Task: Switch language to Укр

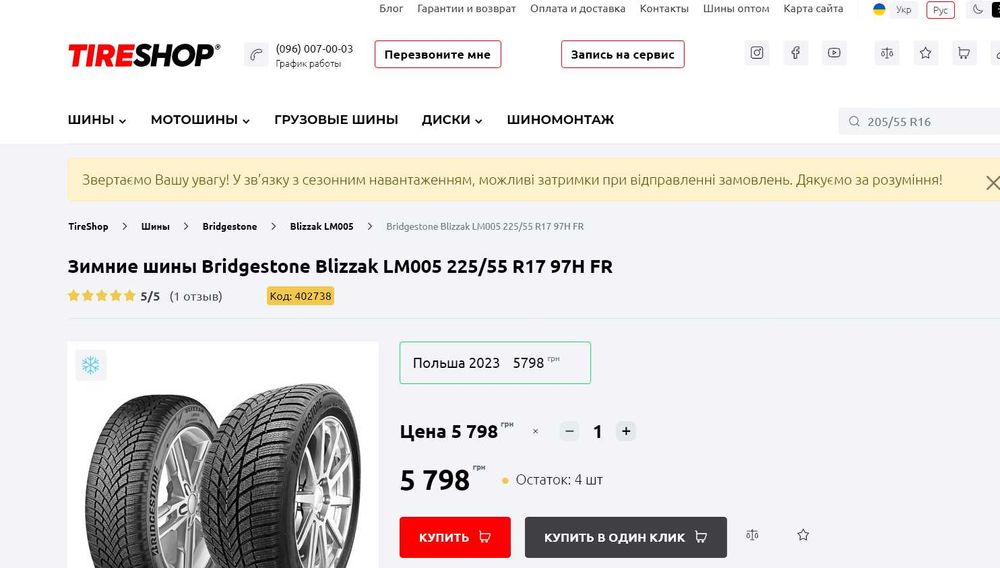Action: point(895,10)
